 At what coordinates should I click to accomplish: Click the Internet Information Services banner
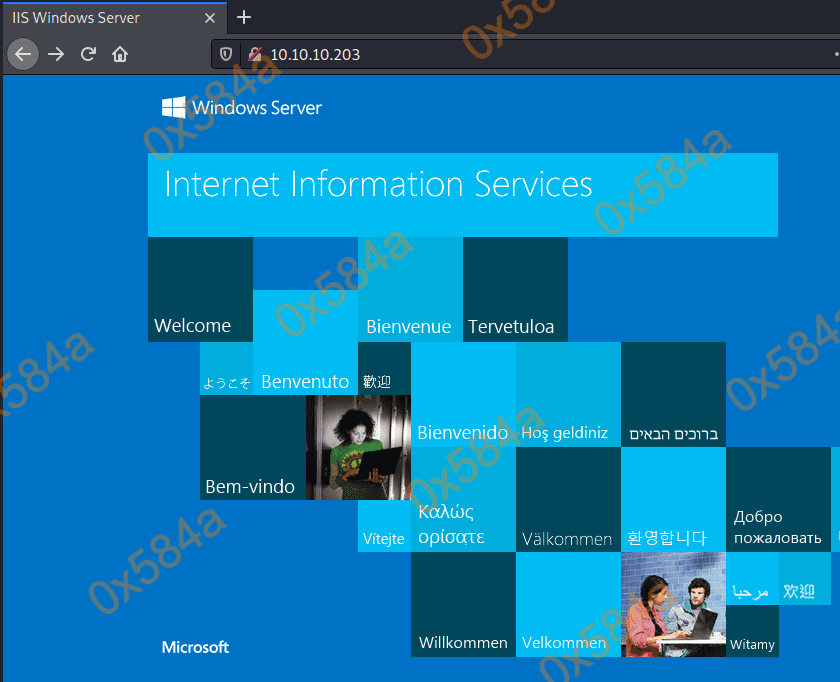click(x=462, y=195)
